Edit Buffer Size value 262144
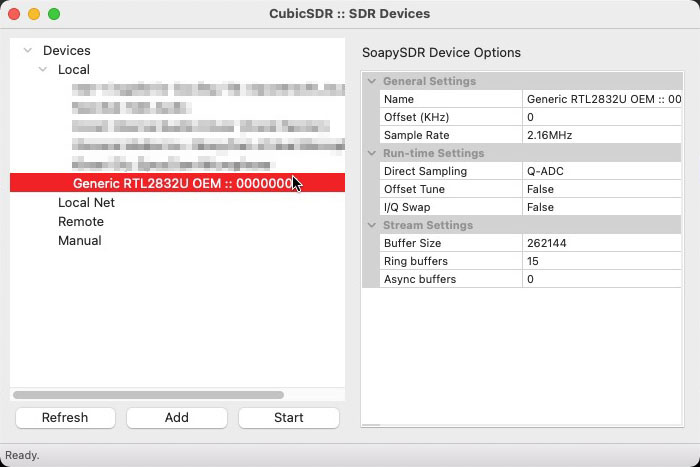Image resolution: width=700 pixels, height=467 pixels. click(602, 243)
